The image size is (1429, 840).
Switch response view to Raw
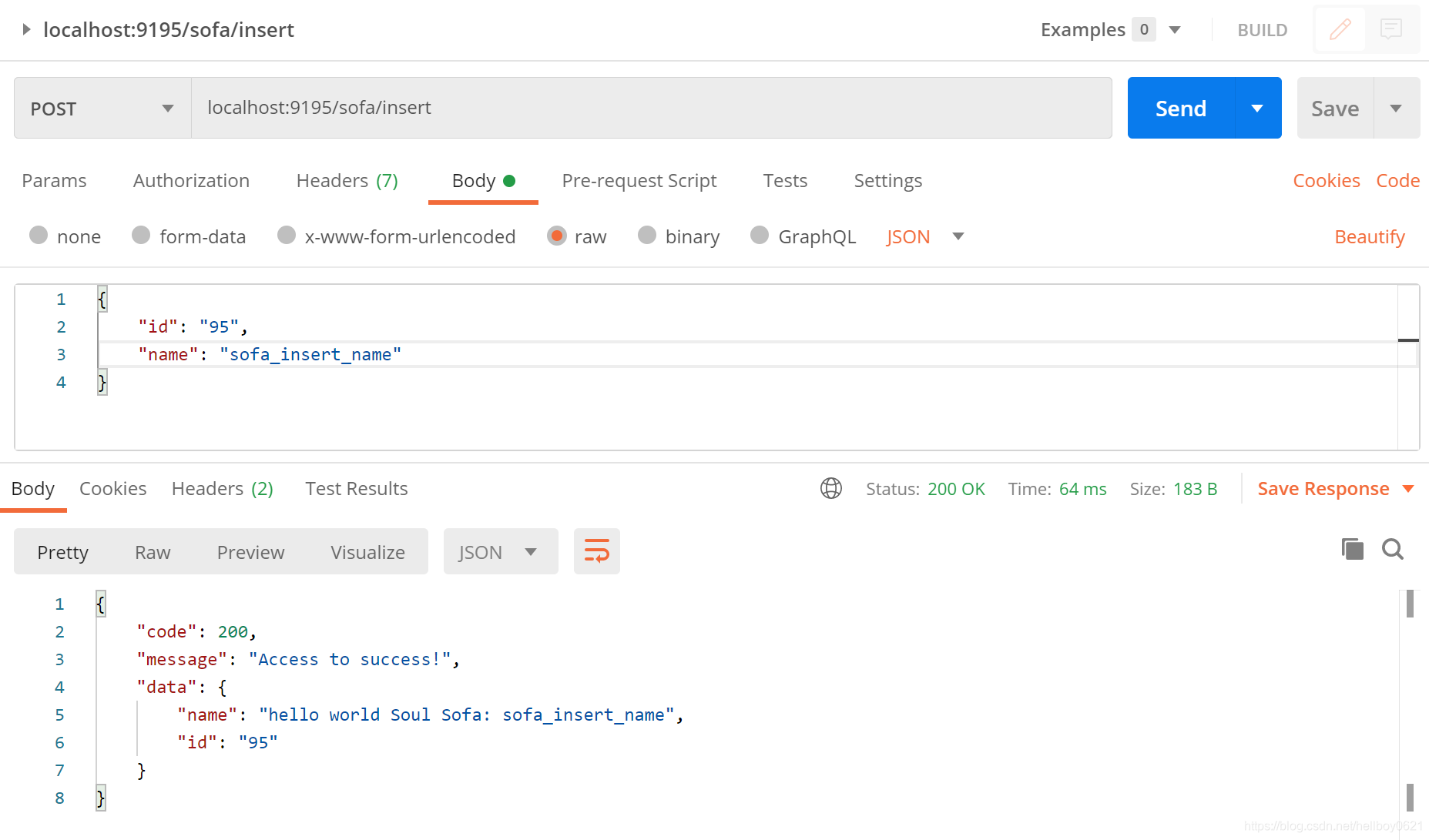pos(153,552)
